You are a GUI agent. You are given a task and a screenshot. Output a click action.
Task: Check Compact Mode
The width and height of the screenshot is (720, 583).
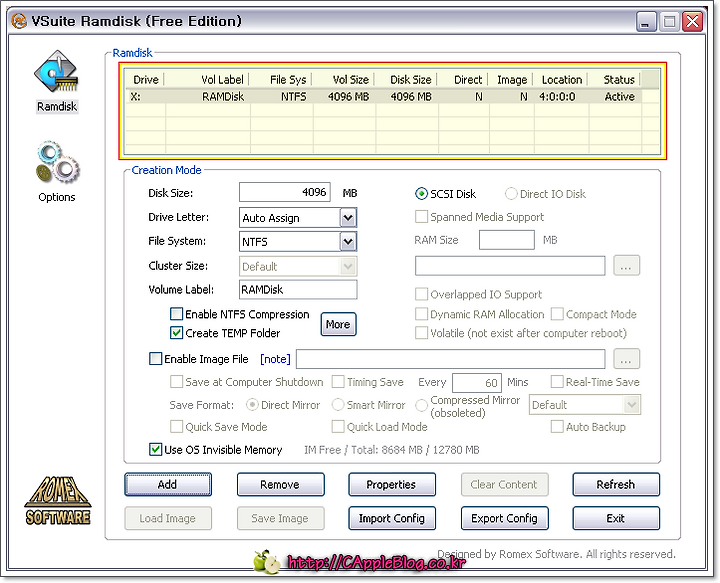coord(557,314)
